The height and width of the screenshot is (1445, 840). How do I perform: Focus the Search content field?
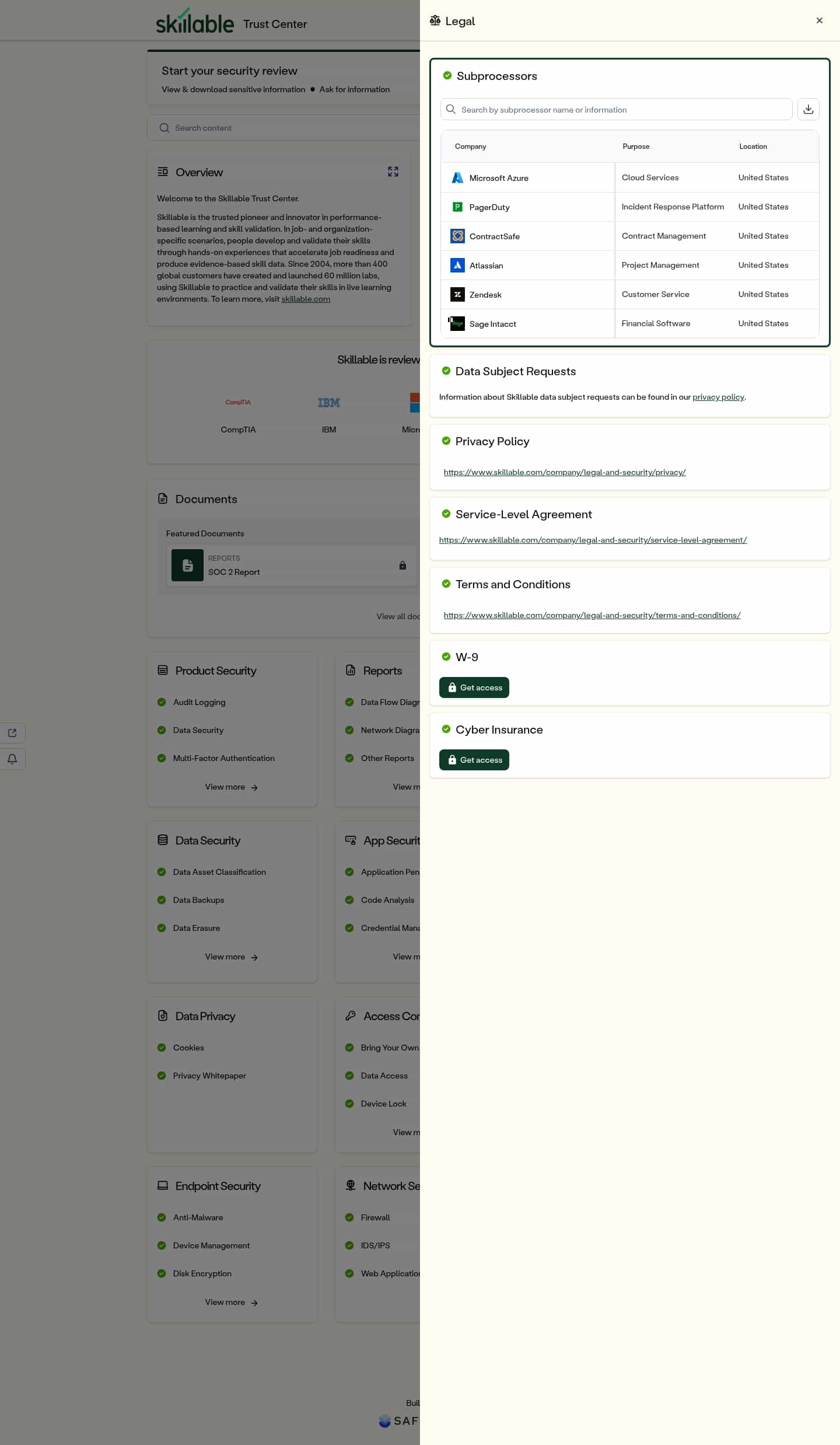point(283,128)
